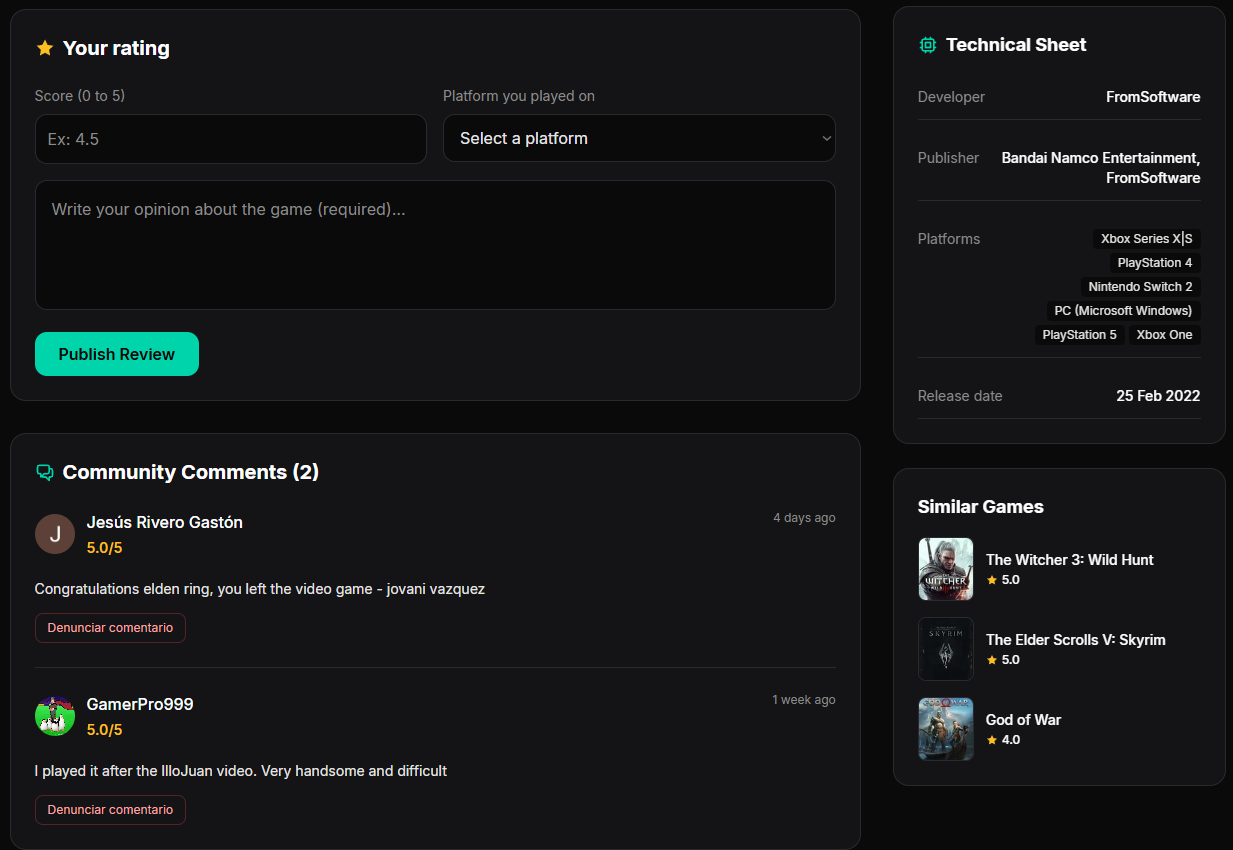Screen dimensions: 1233x850
Task: Click the 5.0/5 rating under GamerPro999
Action: (x=105, y=730)
